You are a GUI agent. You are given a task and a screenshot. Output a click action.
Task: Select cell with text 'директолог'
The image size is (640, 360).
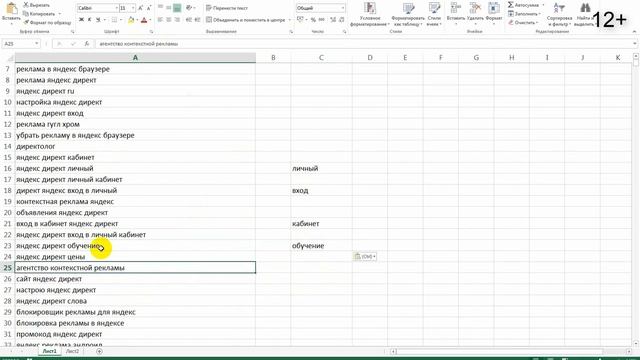[x=135, y=146]
